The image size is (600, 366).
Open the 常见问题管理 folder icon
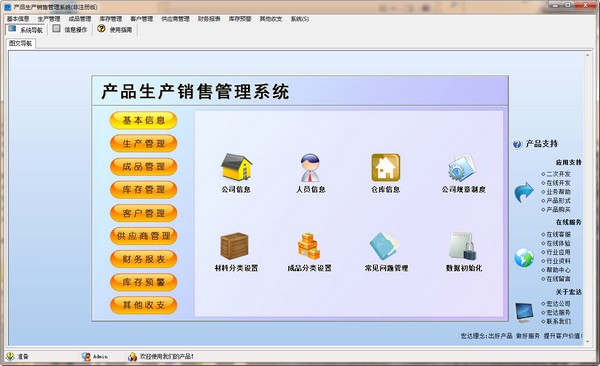pyautogui.click(x=385, y=246)
